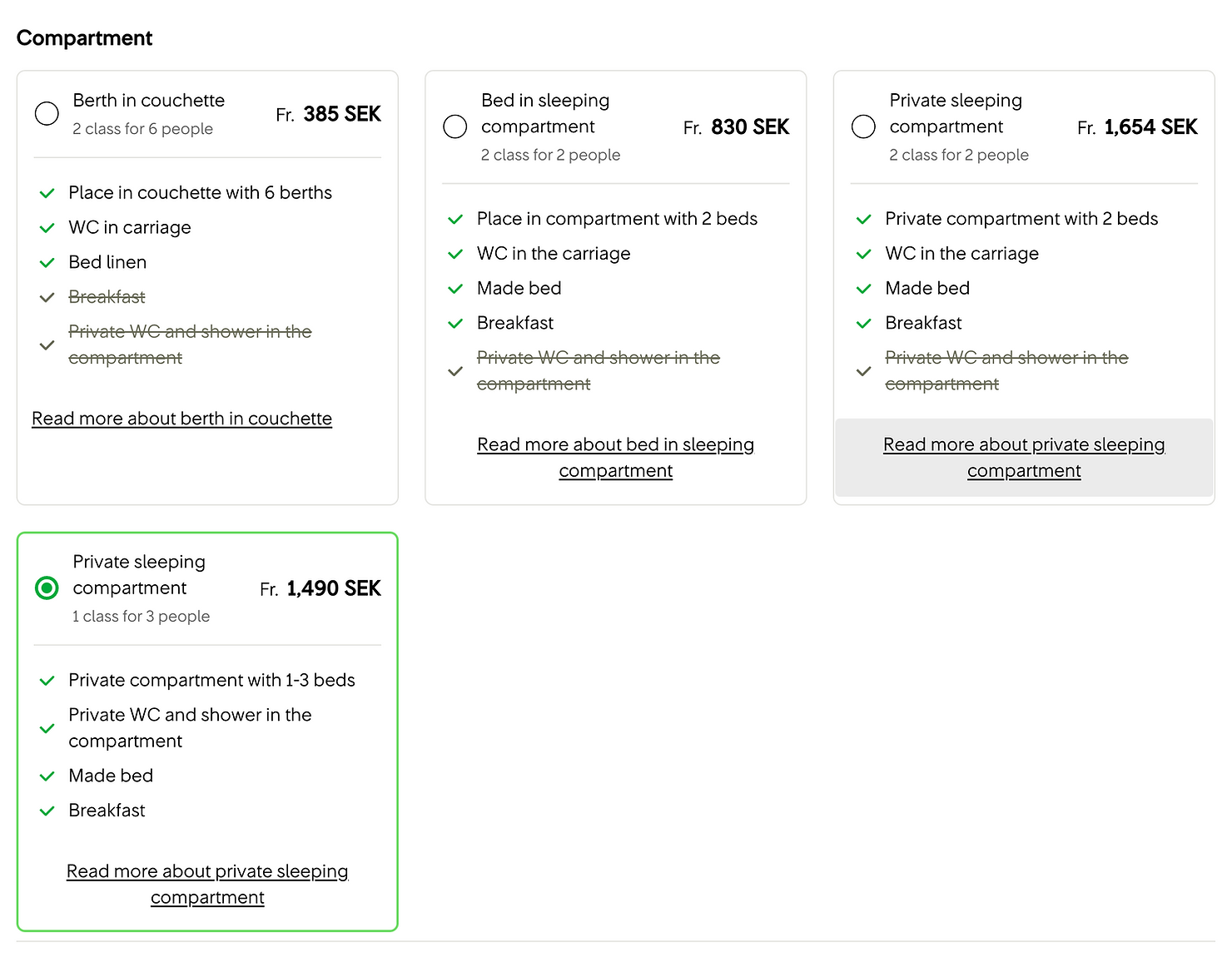Click the 385 SEK price label

328,114
